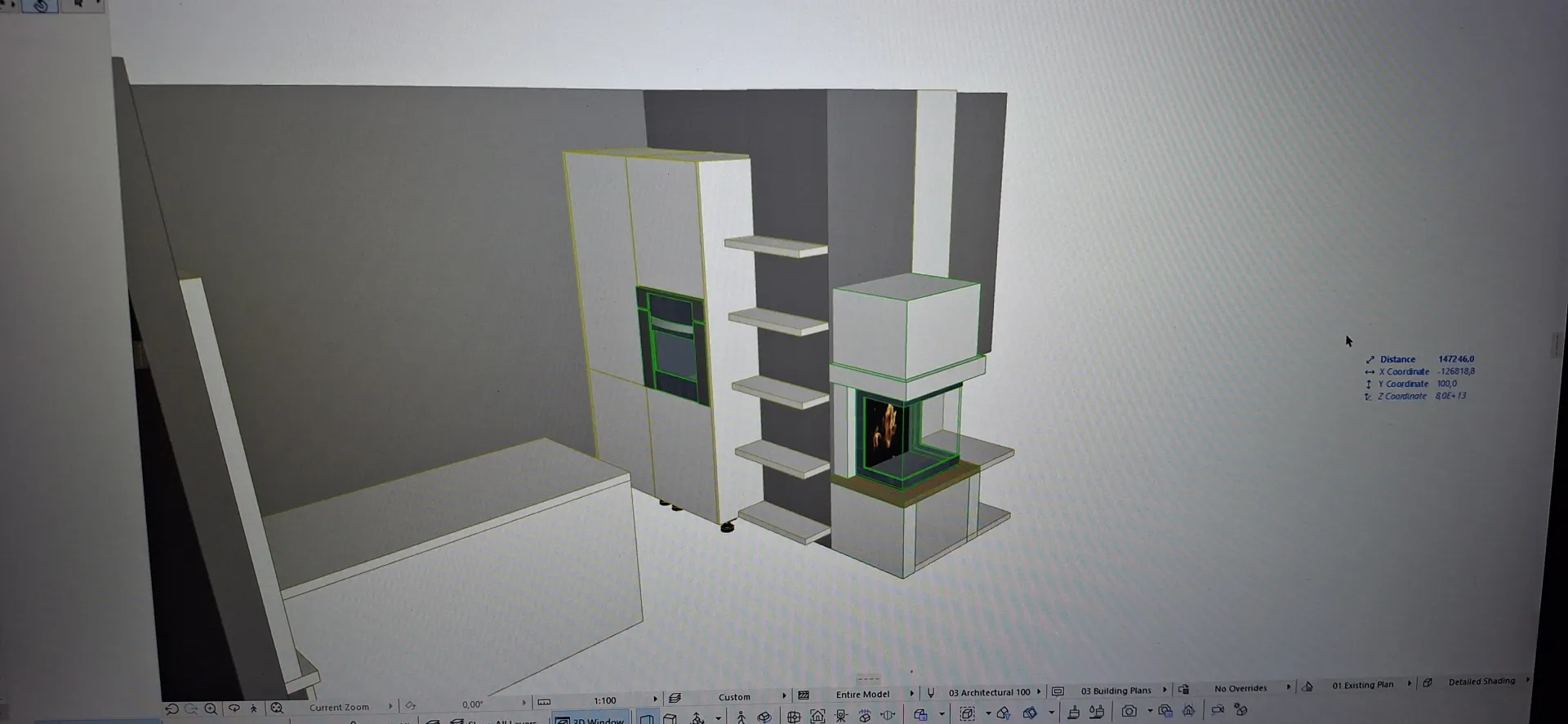Activate the Explore walking-figure icon

(253, 708)
